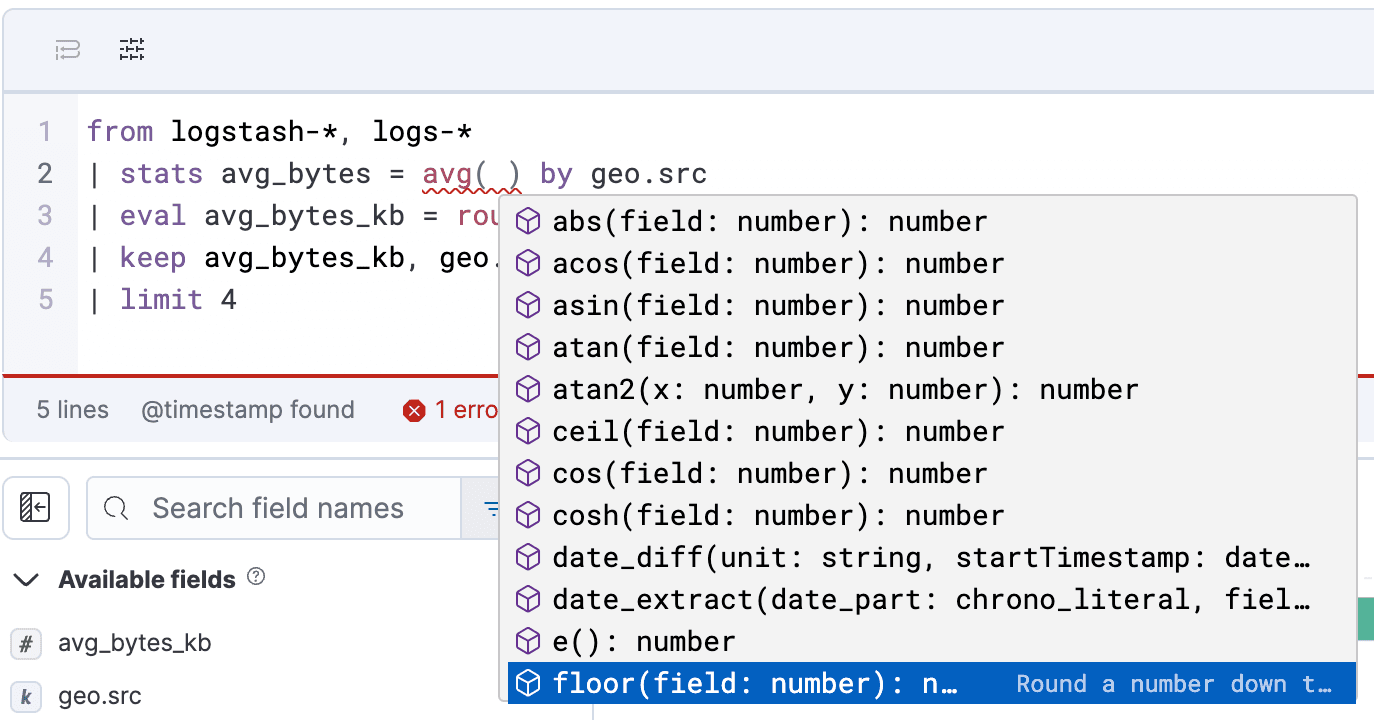
Task: Click the @timestamp found status text
Action: coord(248,409)
